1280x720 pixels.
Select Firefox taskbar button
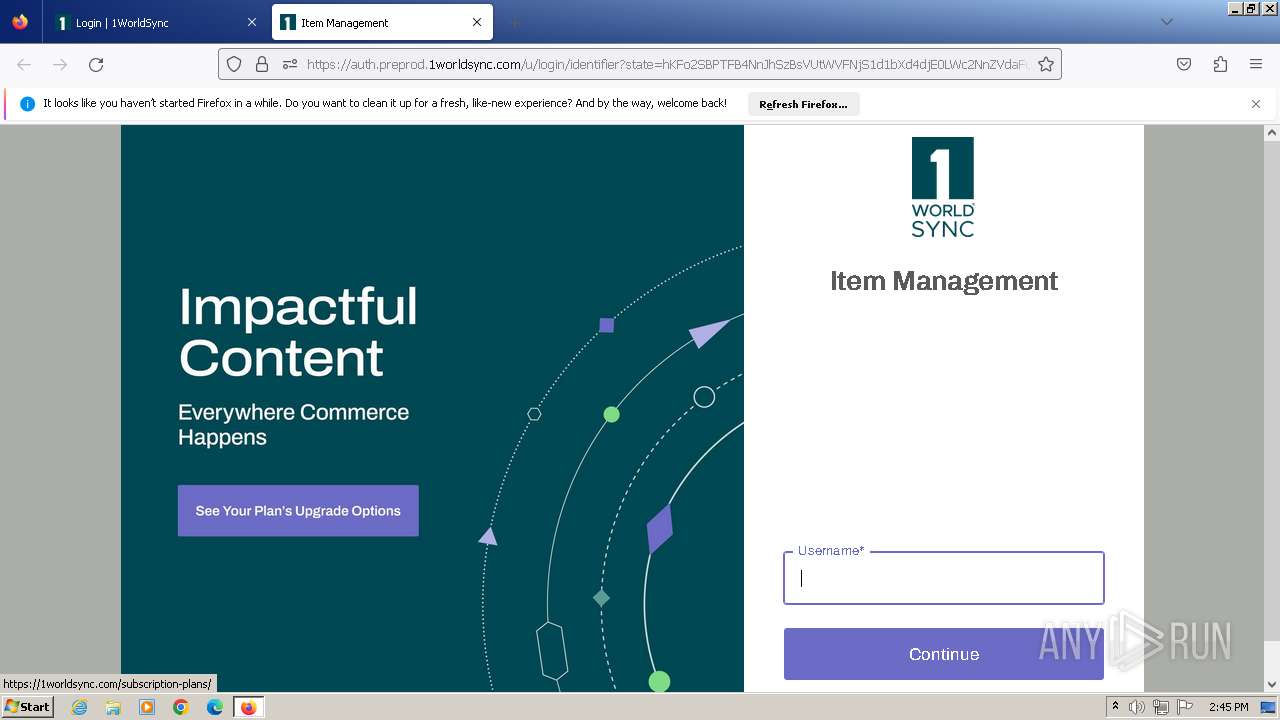pyautogui.click(x=248, y=707)
